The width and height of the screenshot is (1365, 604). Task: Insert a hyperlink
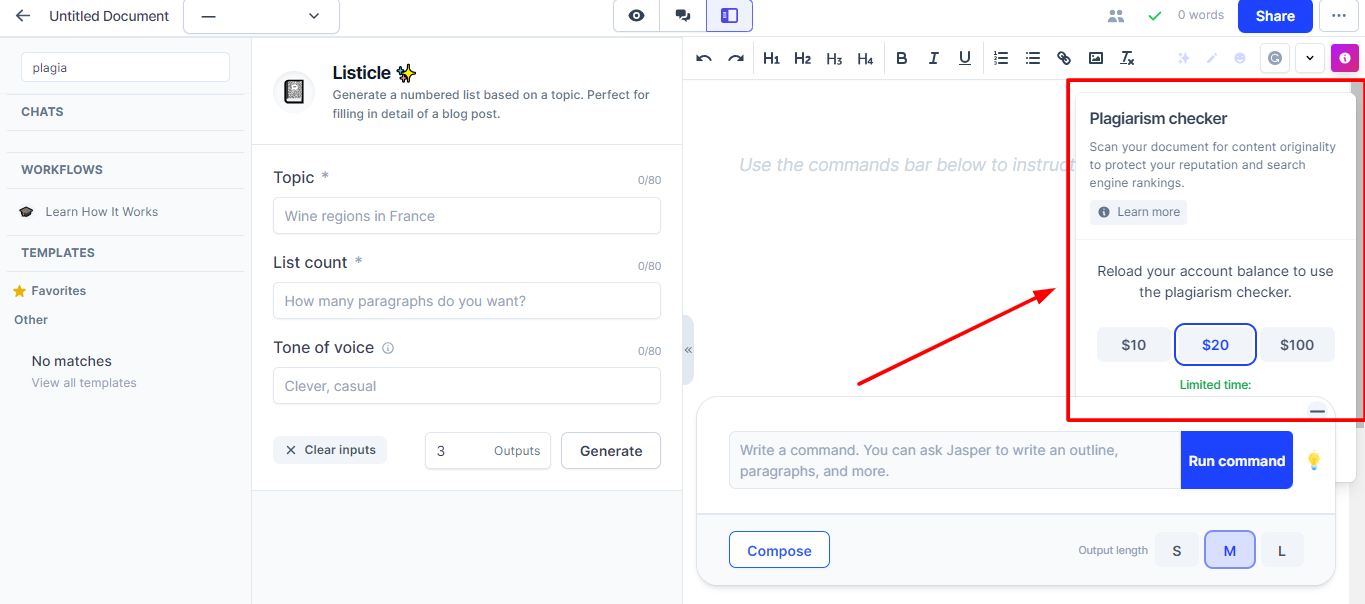1064,58
